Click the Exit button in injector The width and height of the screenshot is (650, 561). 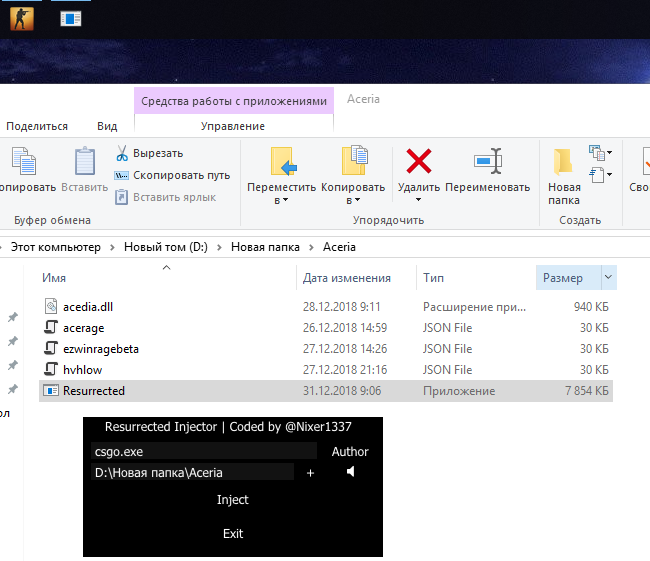point(233,534)
